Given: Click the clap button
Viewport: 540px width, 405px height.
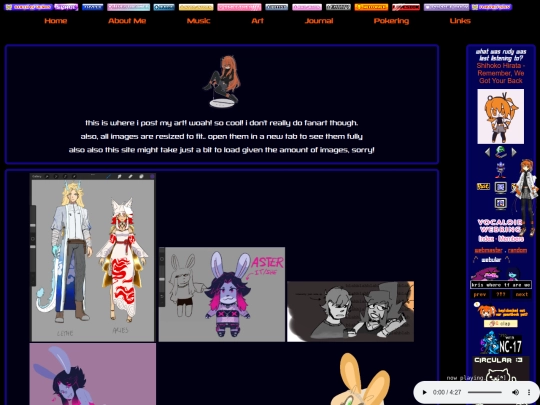Looking at the screenshot, I should pyautogui.click(x=500, y=323).
